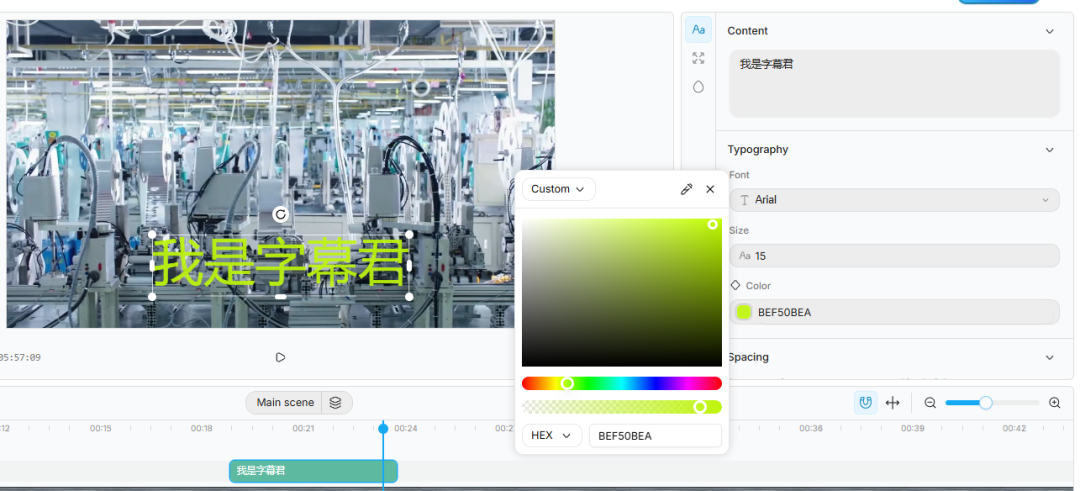Screen dimensions: 1080x491
Task: Open the Custom color mode dropdown
Action: [558, 189]
